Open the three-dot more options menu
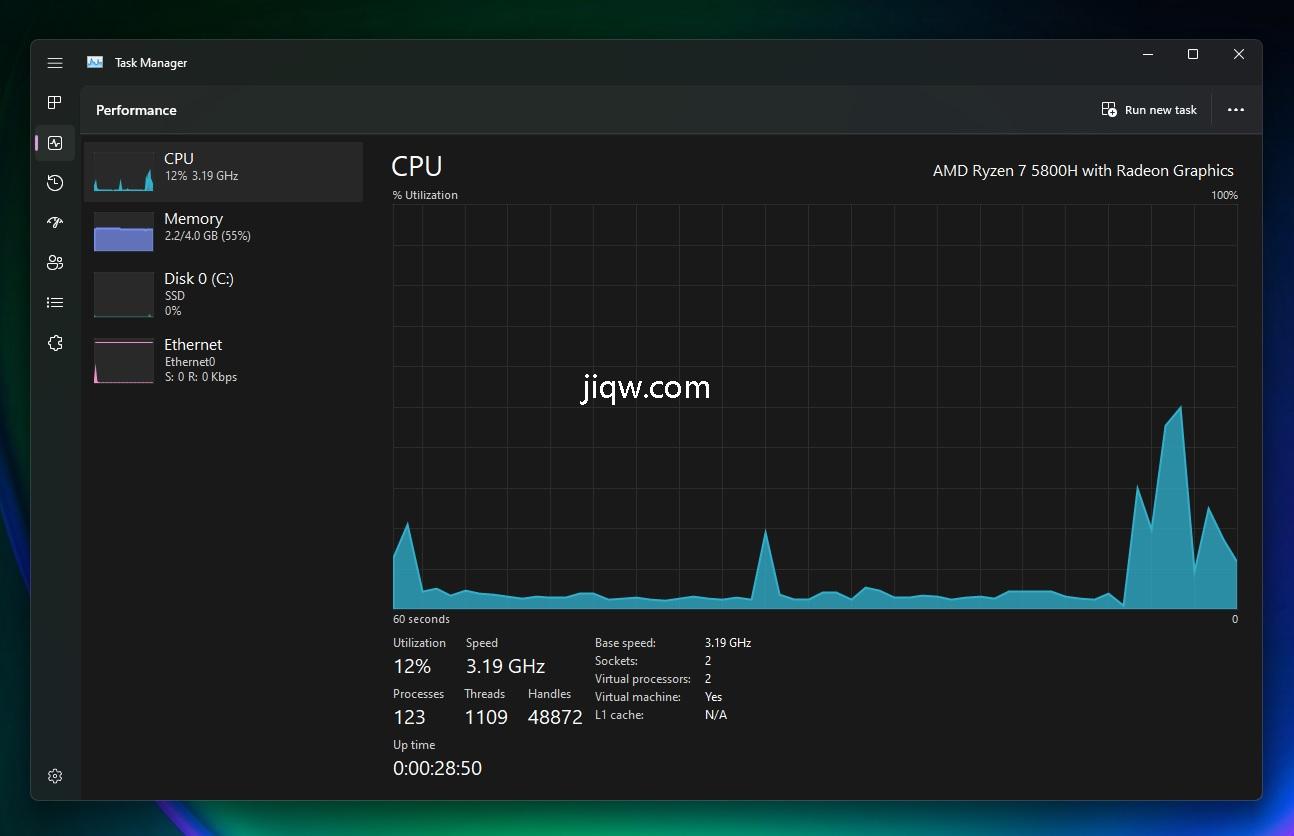The height and width of the screenshot is (836, 1294). (1236, 110)
